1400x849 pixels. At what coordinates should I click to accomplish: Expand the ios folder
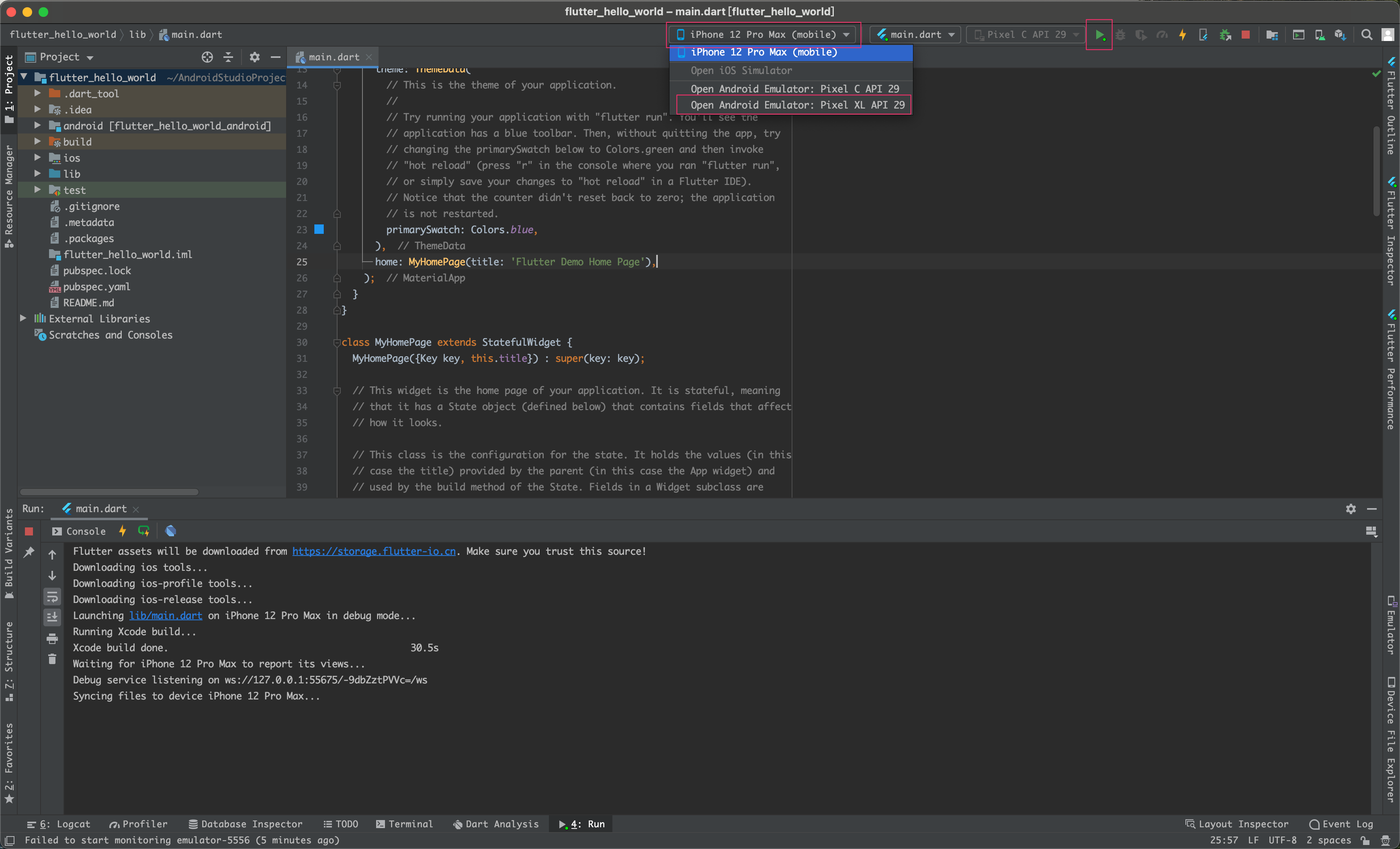(x=37, y=158)
